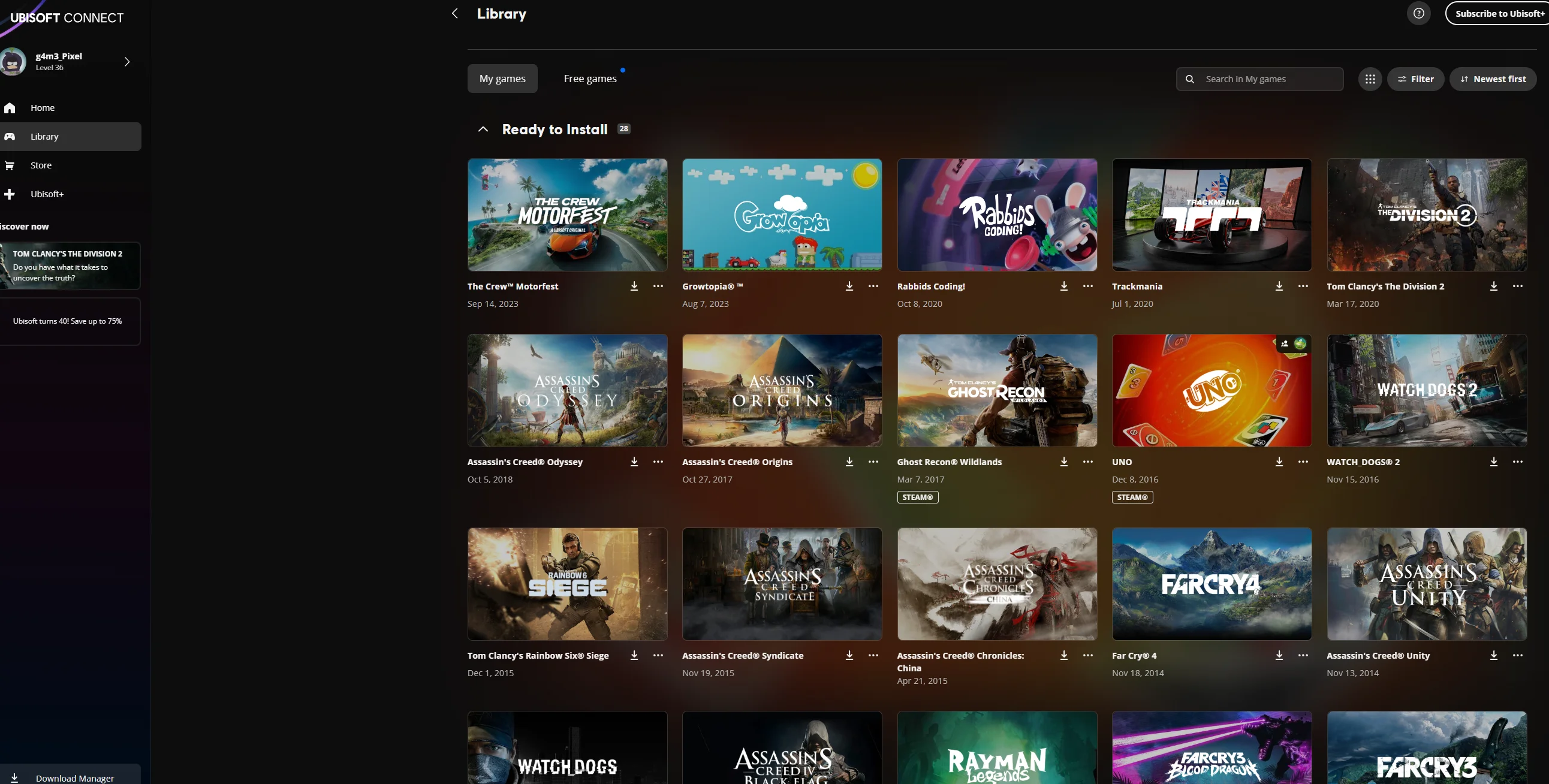The width and height of the screenshot is (1549, 784).
Task: Open Ubisoft+ sidebar item
Action: point(70,194)
